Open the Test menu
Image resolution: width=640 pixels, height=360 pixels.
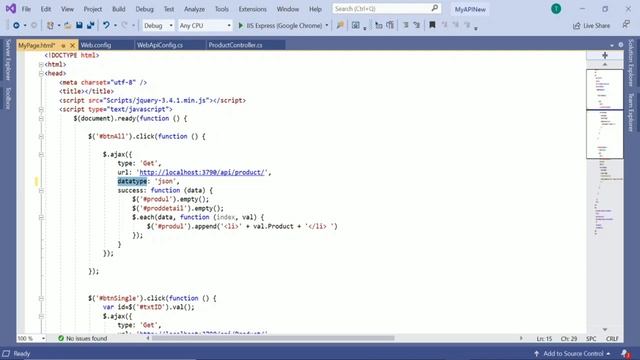pos(169,9)
